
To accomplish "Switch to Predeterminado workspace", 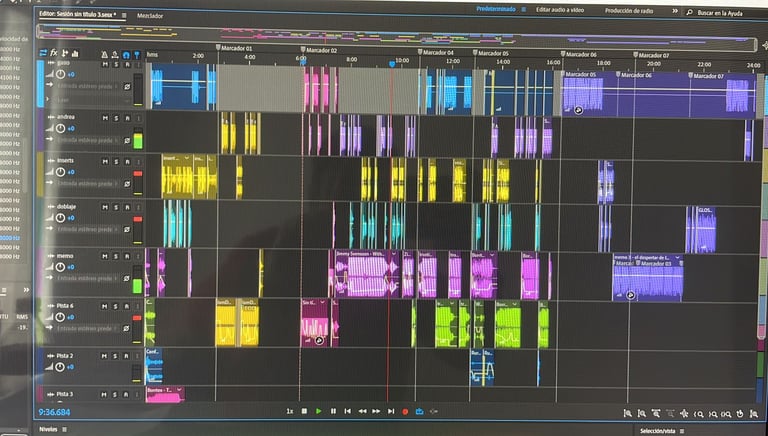I will coord(496,9).
